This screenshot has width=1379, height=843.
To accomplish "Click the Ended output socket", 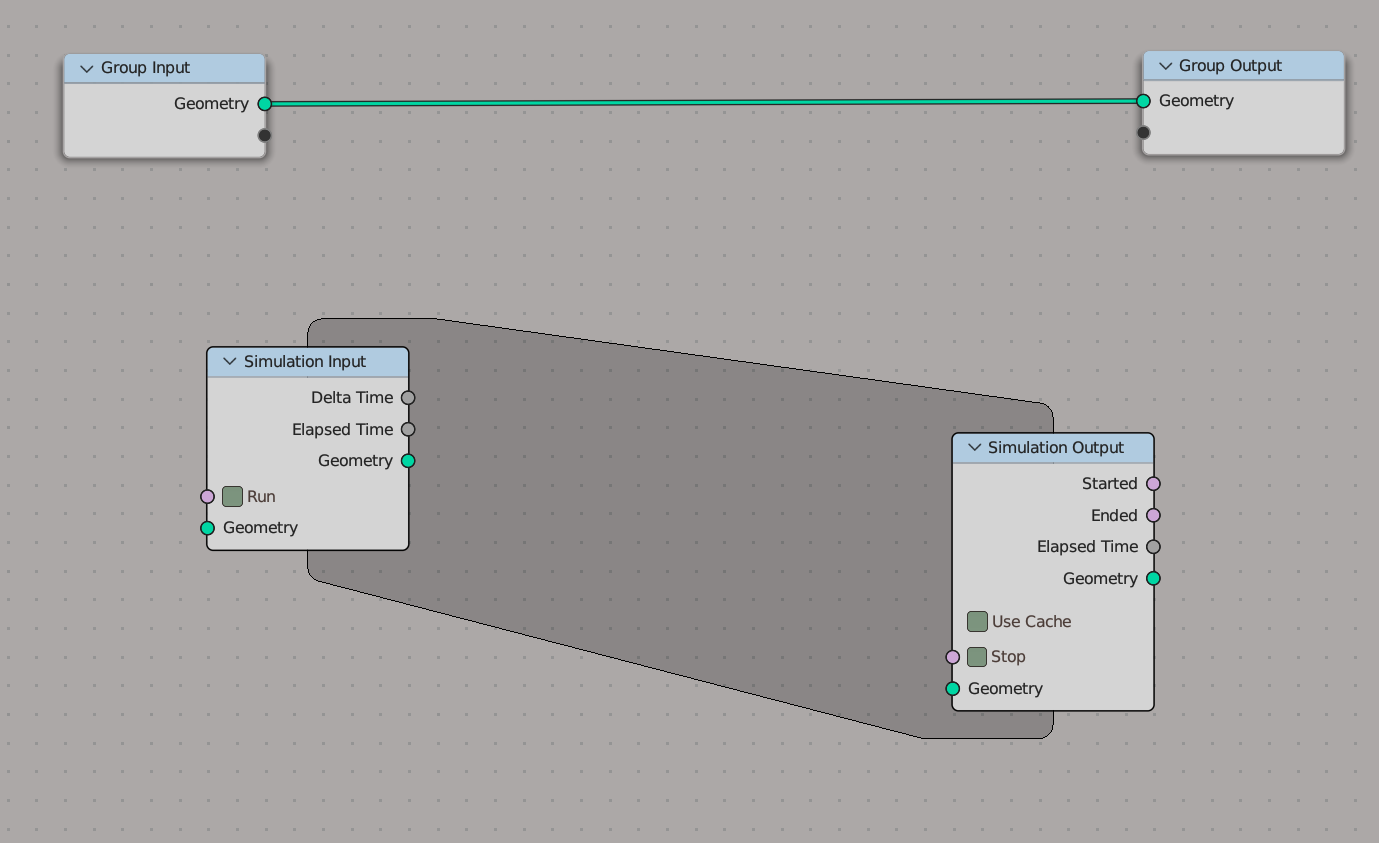I will click(x=1153, y=515).
